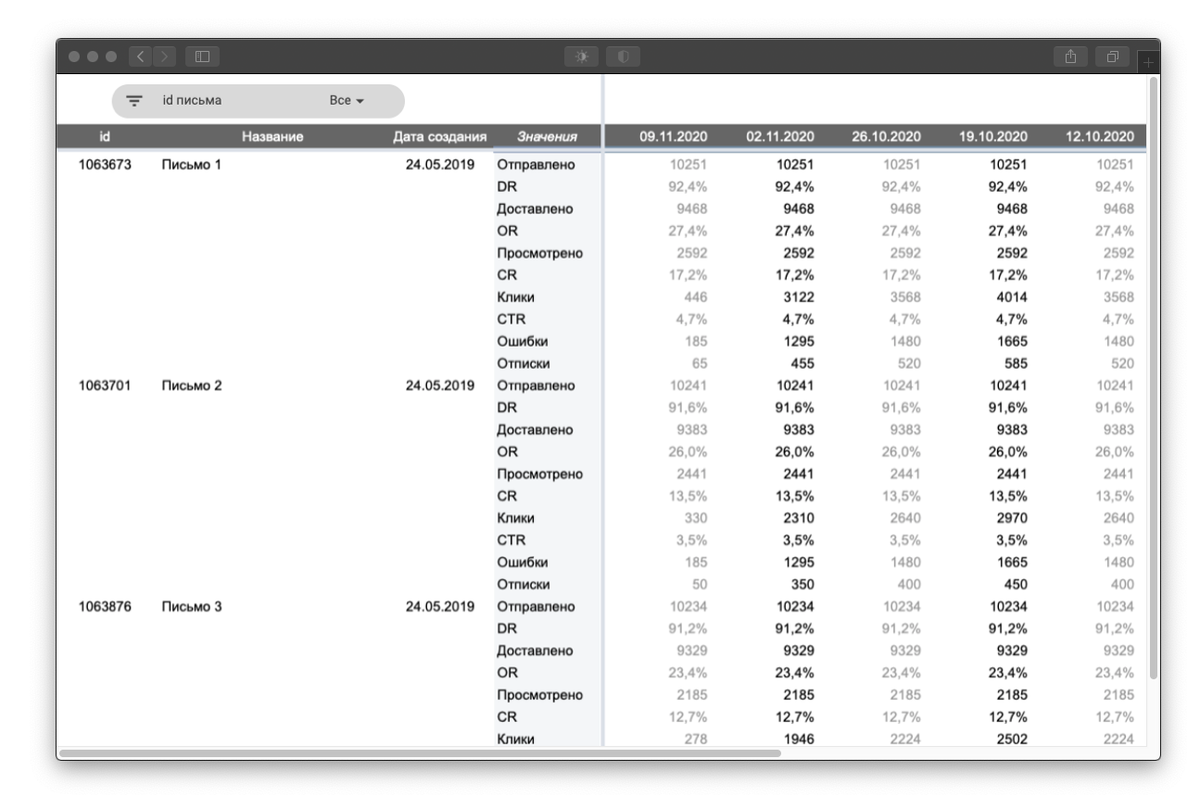Click 02.11.2020 CR value 12,7%
The height and width of the screenshot is (809, 1200).
coord(794,717)
